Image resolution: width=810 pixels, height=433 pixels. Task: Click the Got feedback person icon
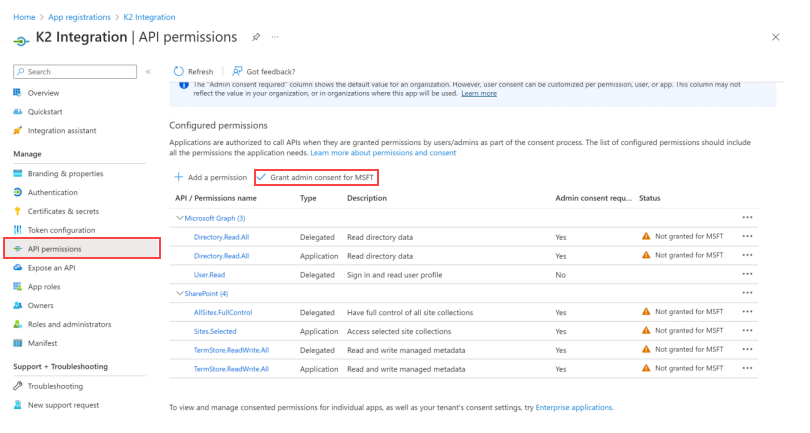click(237, 71)
